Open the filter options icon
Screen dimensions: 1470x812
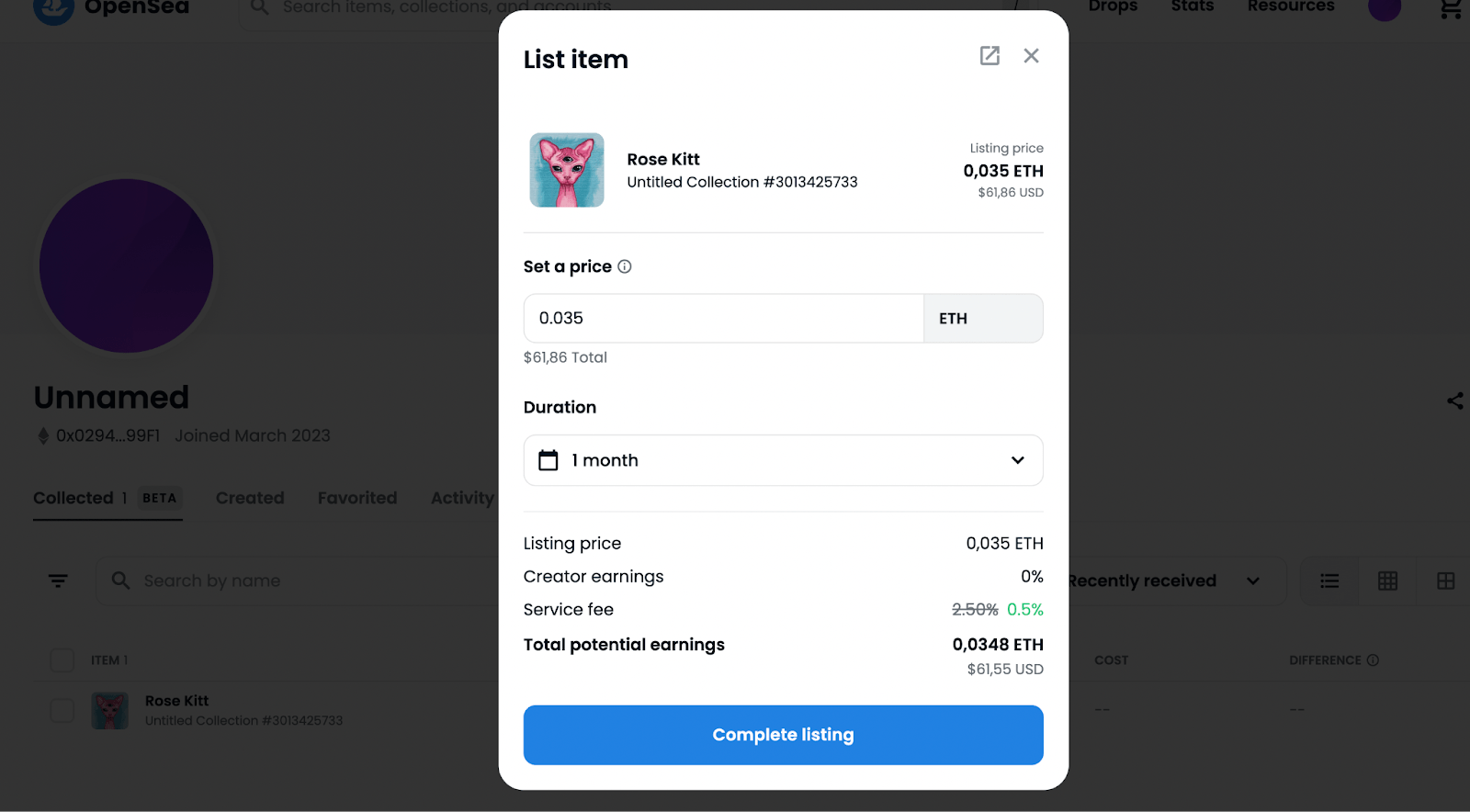[x=58, y=581]
